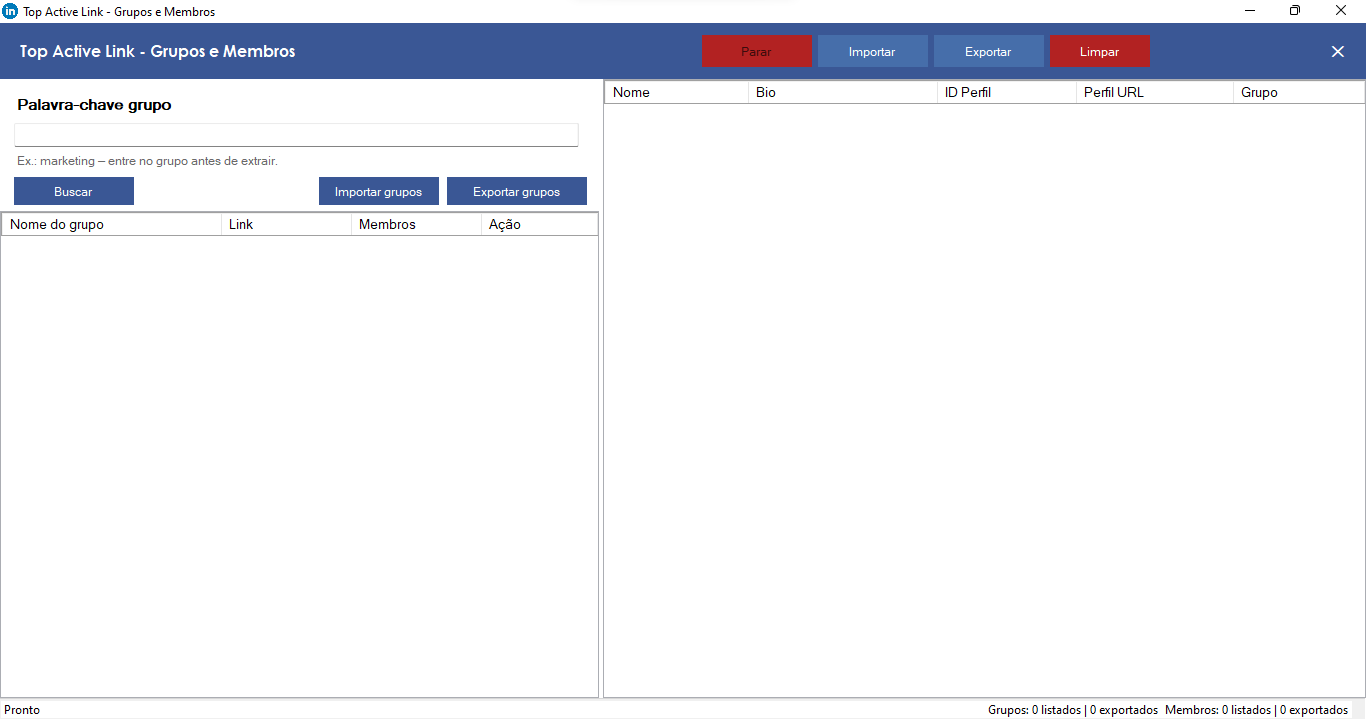
Task: Restore down the window
Action: pos(1295,11)
